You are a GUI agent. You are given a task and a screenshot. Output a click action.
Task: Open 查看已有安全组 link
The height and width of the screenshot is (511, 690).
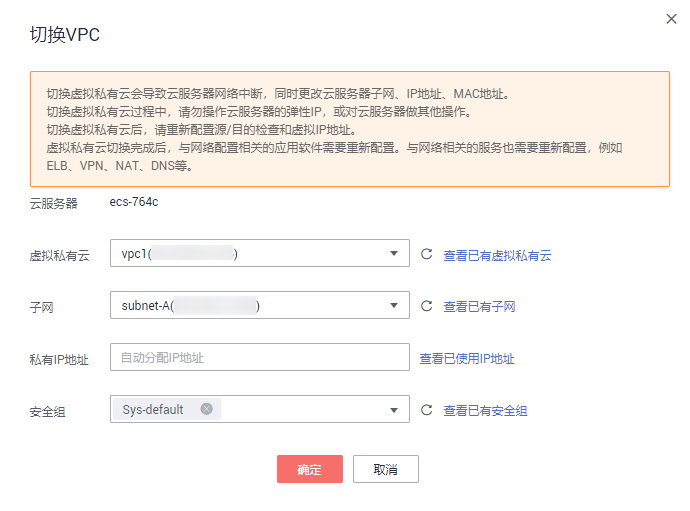pos(485,411)
